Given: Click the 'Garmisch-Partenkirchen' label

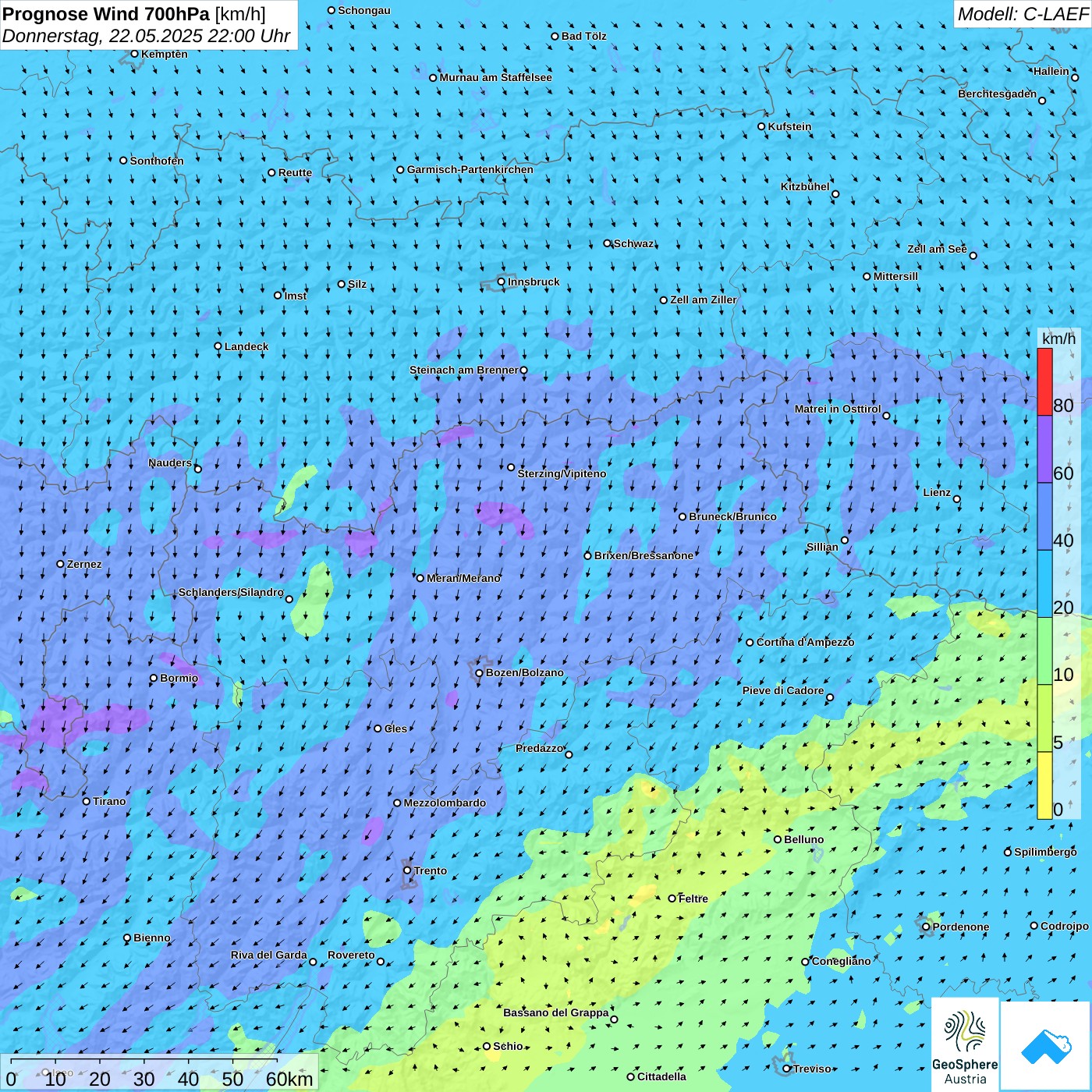Looking at the screenshot, I should point(470,169).
